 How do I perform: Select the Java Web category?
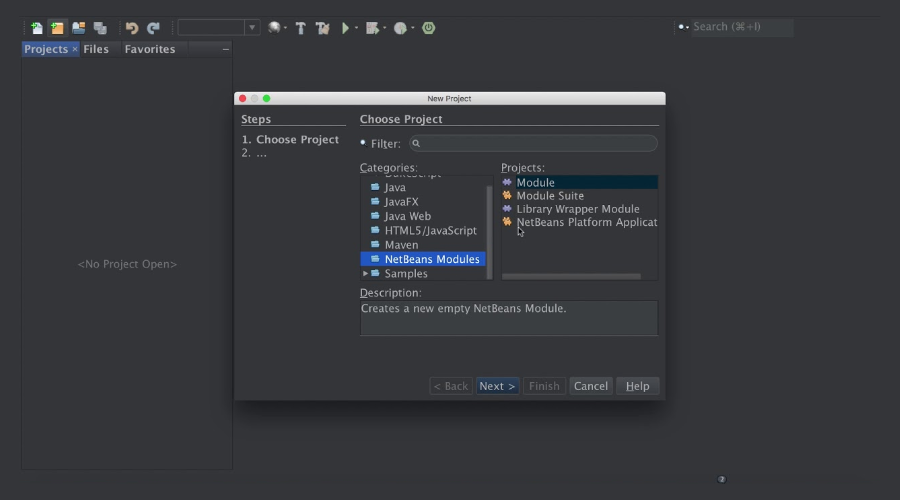coord(408,216)
